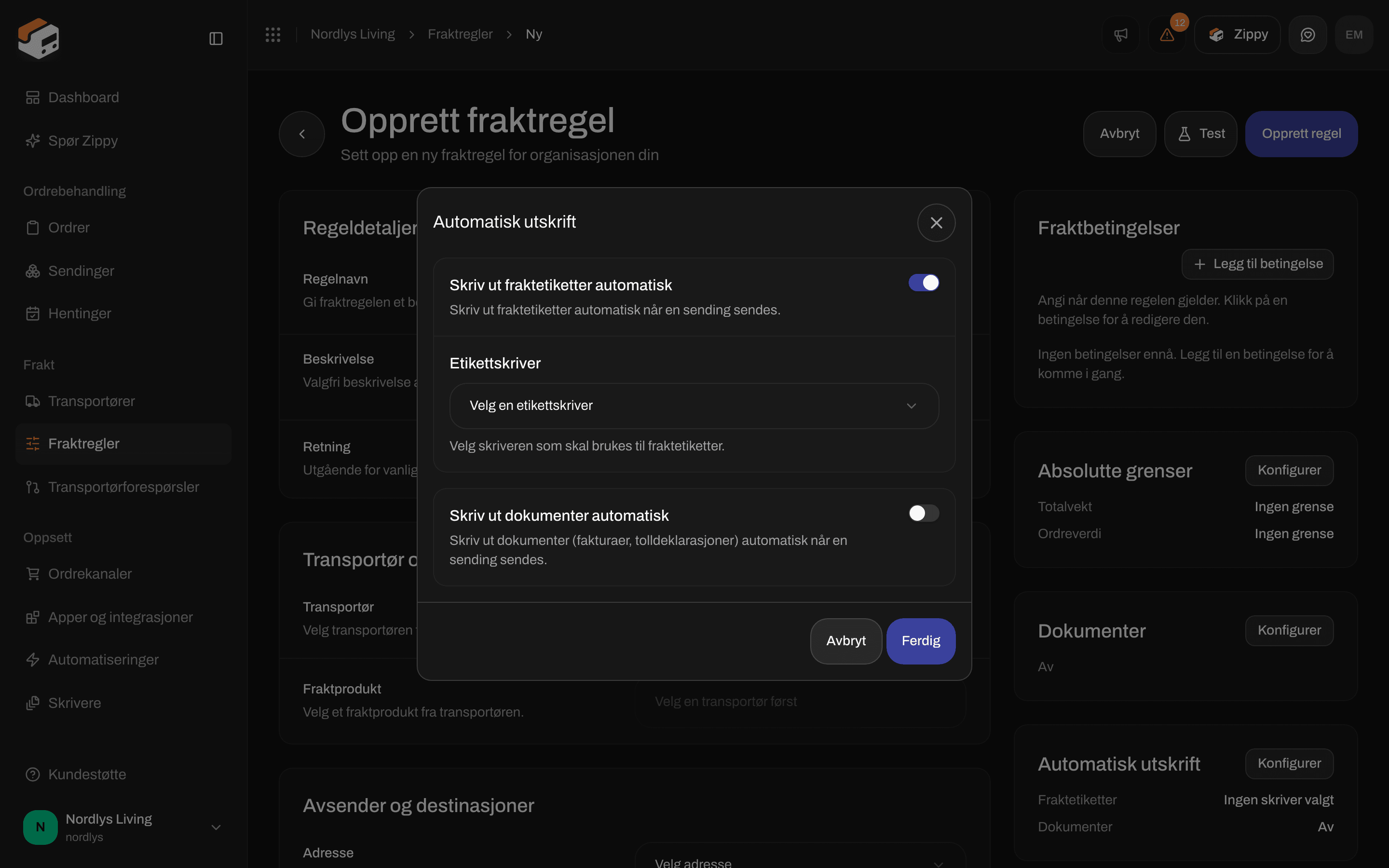The image size is (1389, 868).
Task: Open the announcements megaphone icon
Action: click(x=1121, y=35)
